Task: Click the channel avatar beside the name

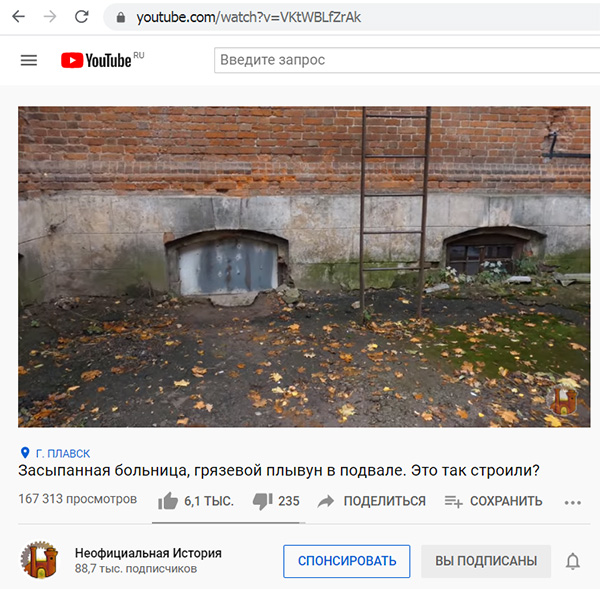Action: tap(39, 560)
